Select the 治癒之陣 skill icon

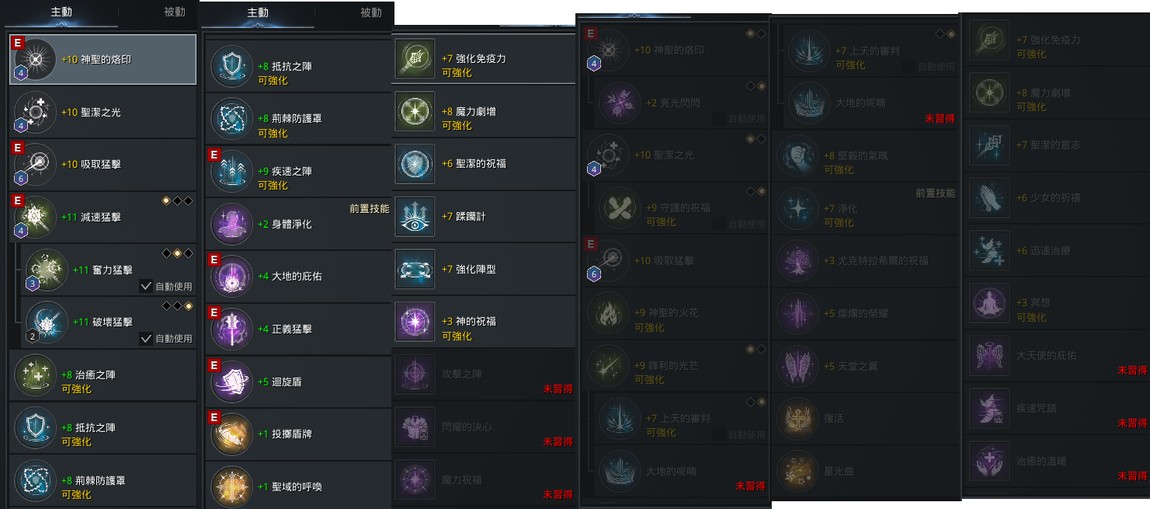click(x=35, y=375)
